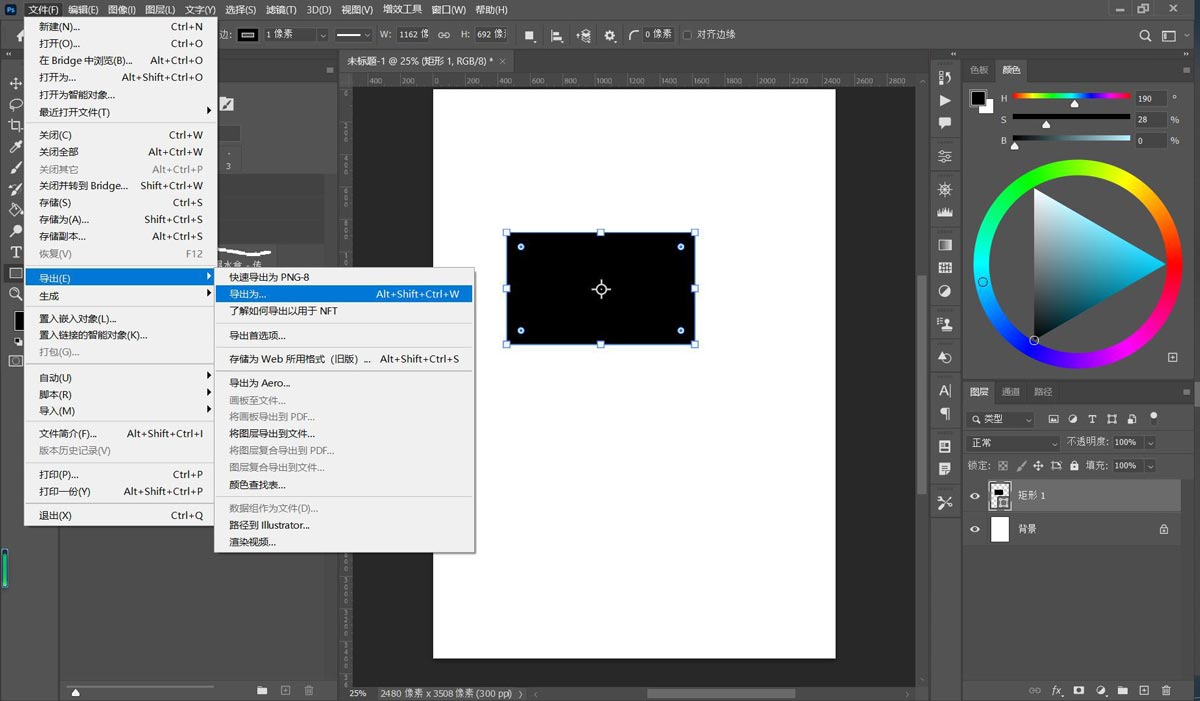Open the stroke line style dropdown
This screenshot has width=1200, height=701.
pos(354,35)
